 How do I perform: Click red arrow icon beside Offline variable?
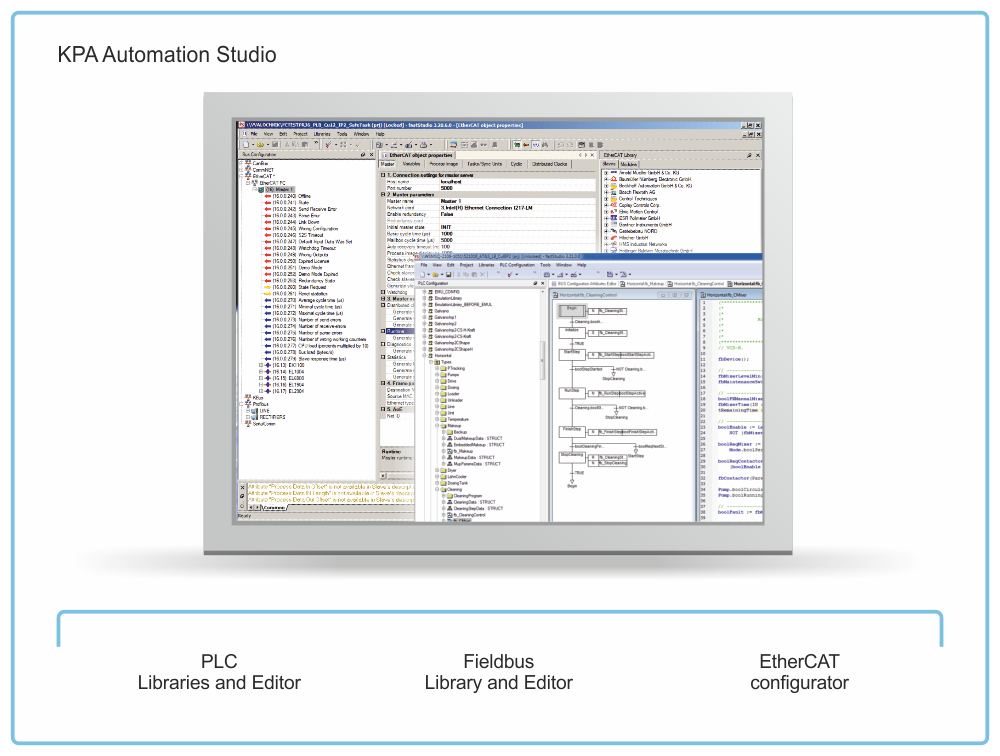[x=268, y=196]
